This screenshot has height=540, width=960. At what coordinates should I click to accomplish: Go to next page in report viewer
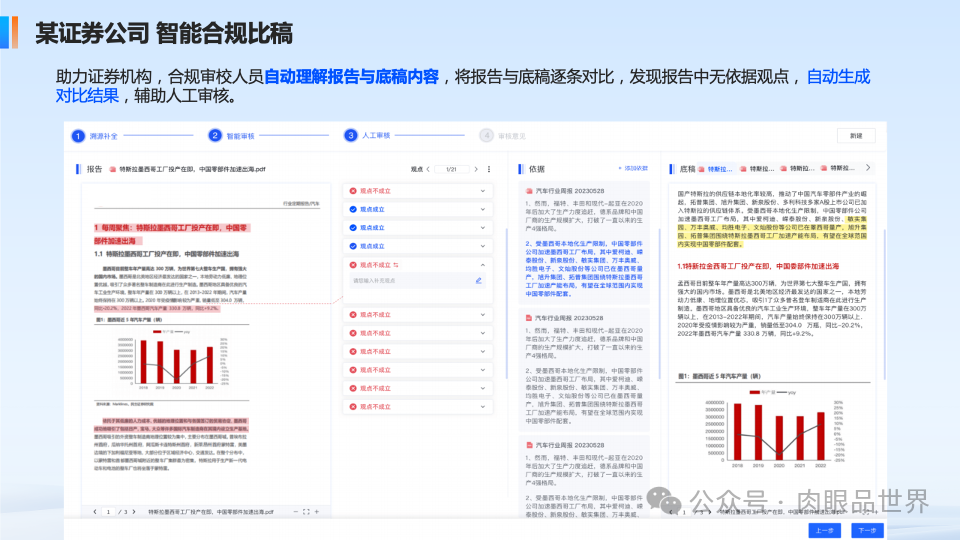(x=134, y=512)
